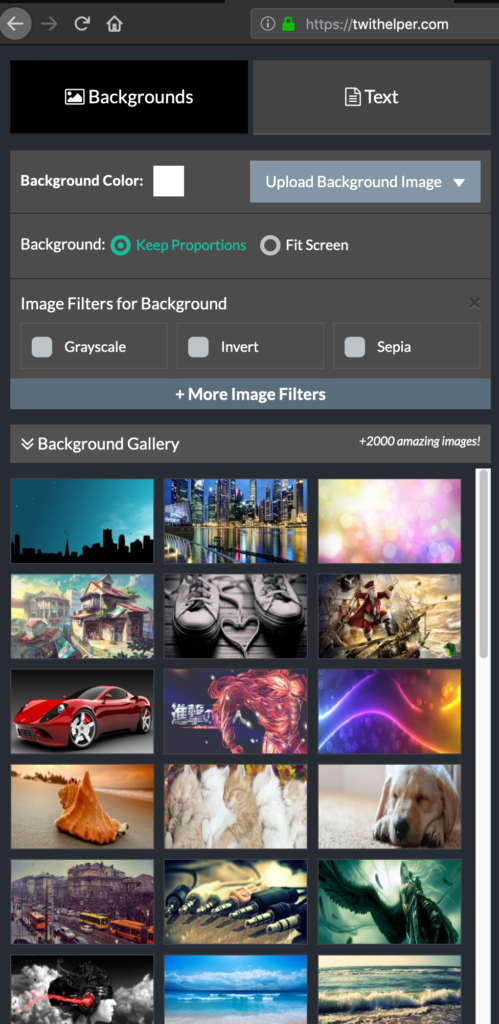
Task: Enable the Grayscale filter checkbox
Action: point(42,347)
